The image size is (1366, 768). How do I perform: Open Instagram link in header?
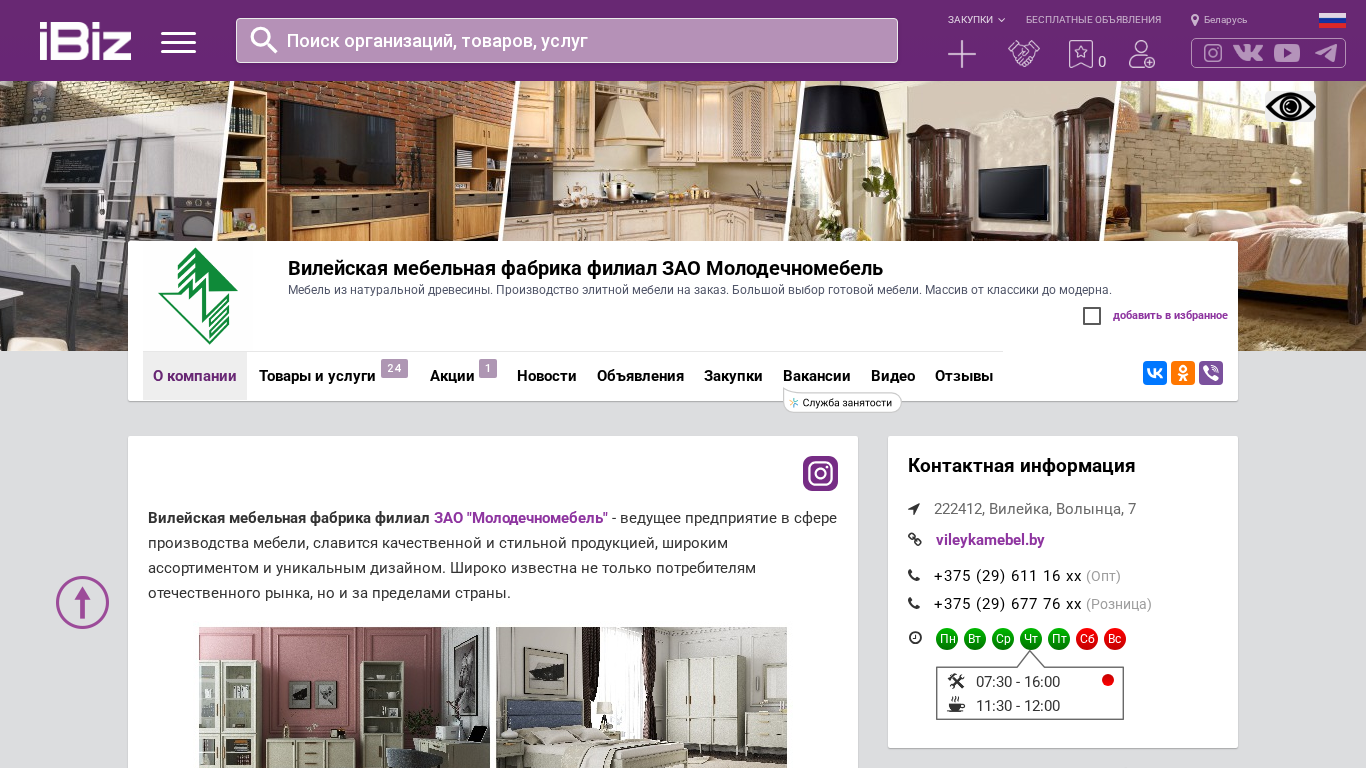click(x=1213, y=53)
